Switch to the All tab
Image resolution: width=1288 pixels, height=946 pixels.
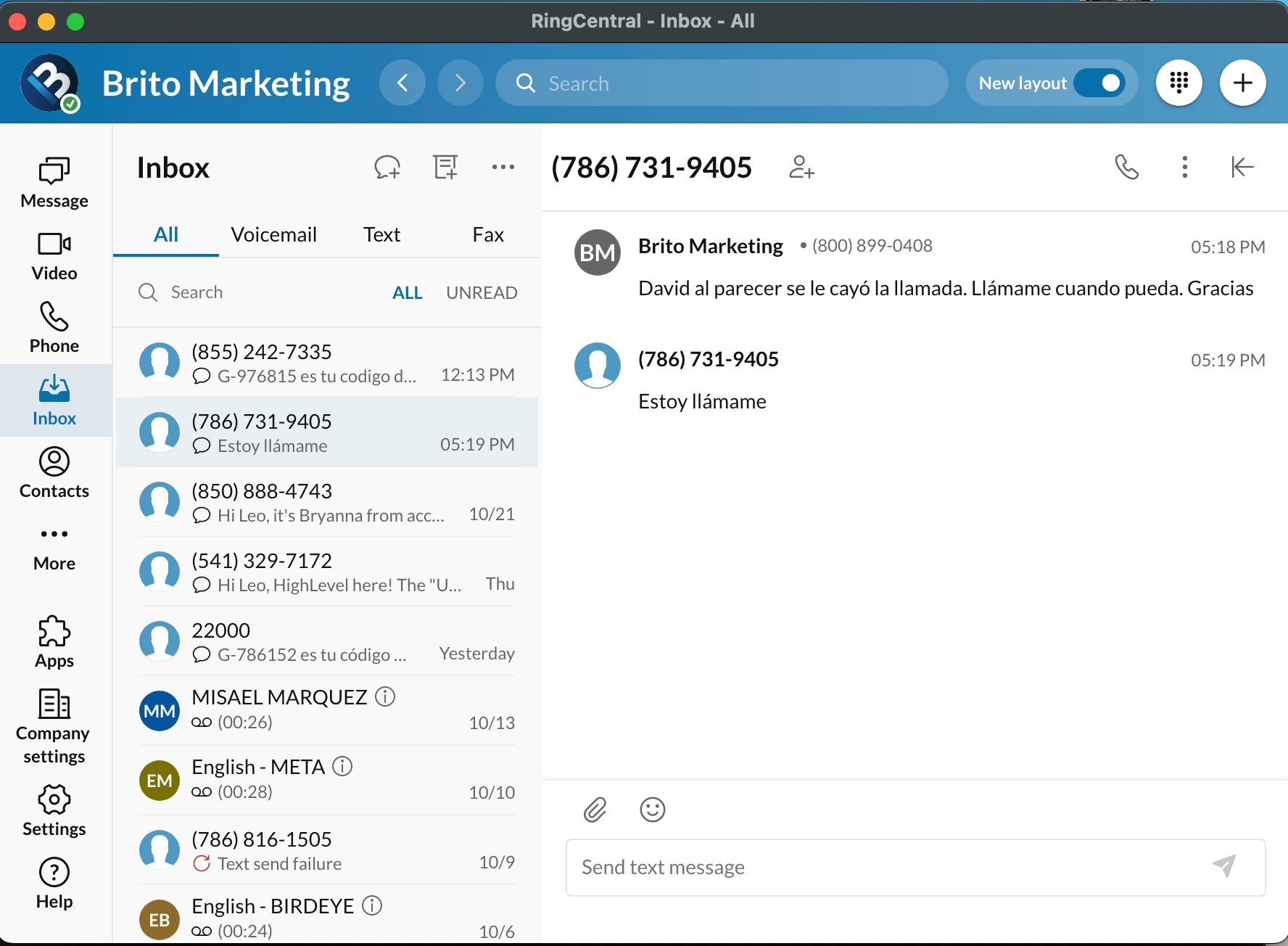166,234
